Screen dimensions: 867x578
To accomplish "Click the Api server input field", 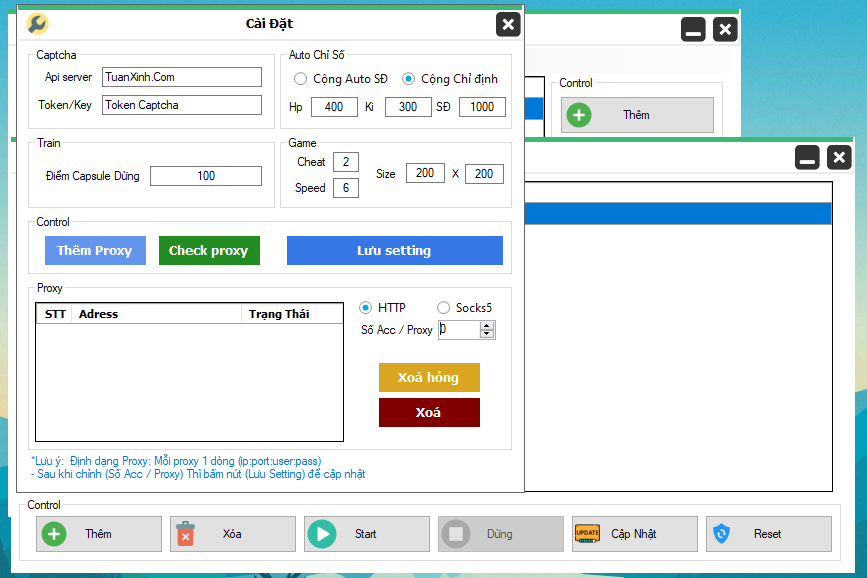I will (181, 77).
